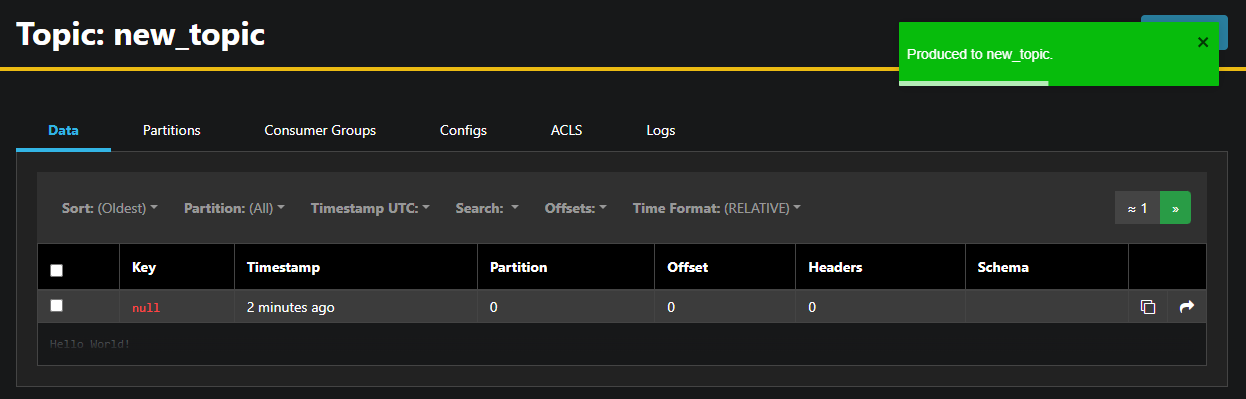This screenshot has height=399, width=1246.
Task: Switch to the Partitions tab
Action: pos(172,130)
